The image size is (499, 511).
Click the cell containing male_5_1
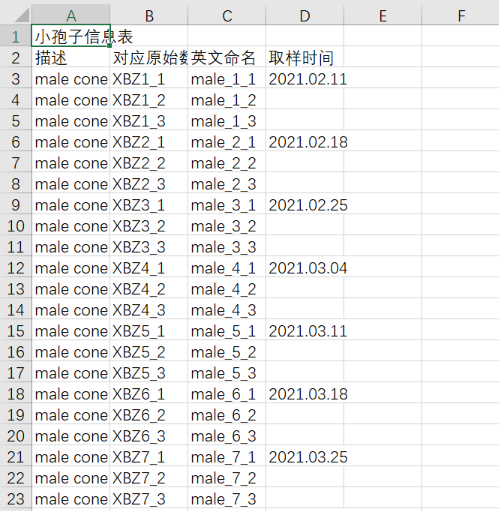[227, 331]
